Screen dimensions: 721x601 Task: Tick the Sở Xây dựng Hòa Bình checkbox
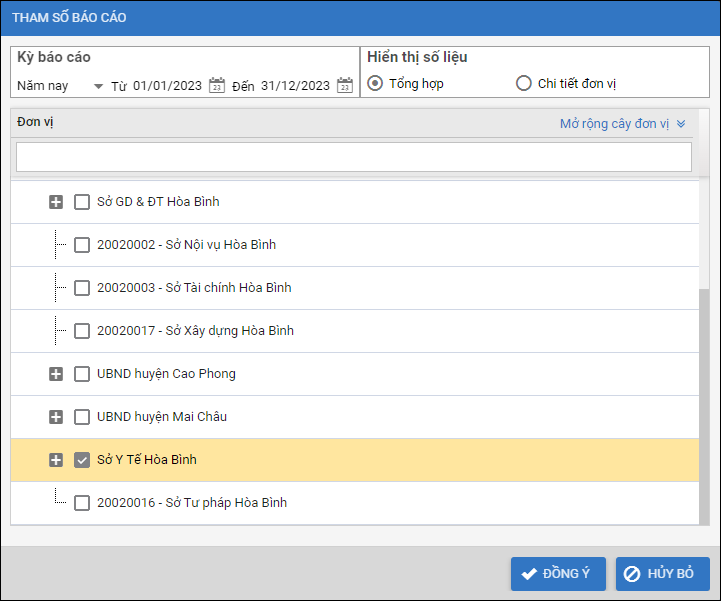(x=82, y=331)
